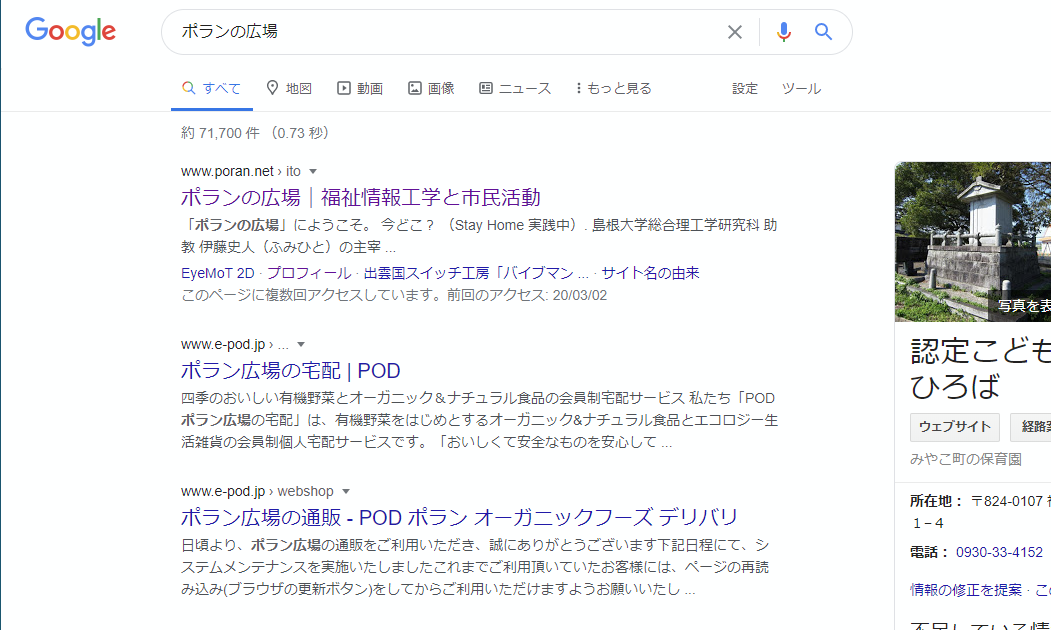The width and height of the screenshot is (1051, 630).
Task: Open result ポランの広場｜福祉情報工学と市民活動
Action: [361, 197]
